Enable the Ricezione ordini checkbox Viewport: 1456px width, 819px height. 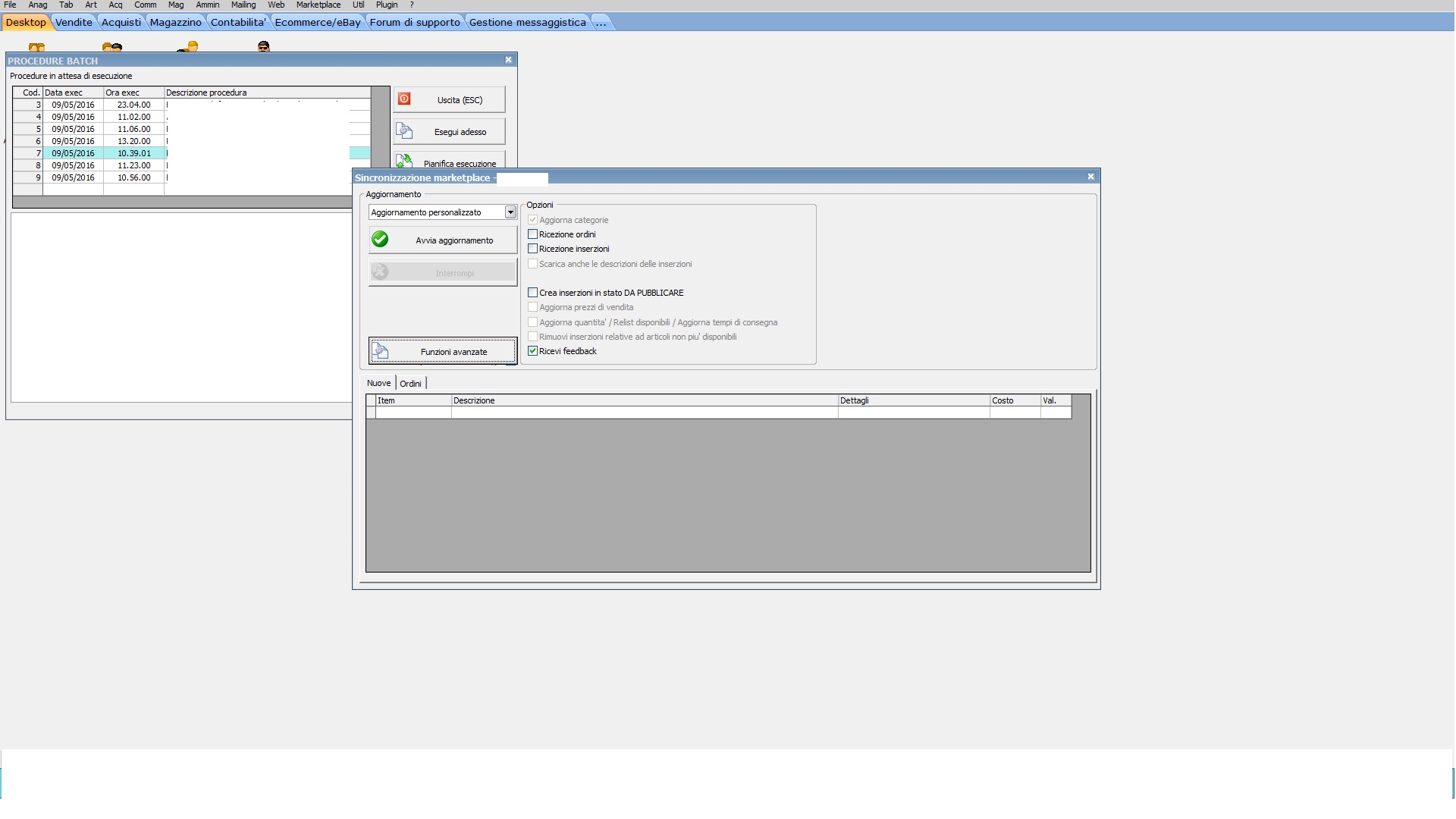pyautogui.click(x=532, y=234)
